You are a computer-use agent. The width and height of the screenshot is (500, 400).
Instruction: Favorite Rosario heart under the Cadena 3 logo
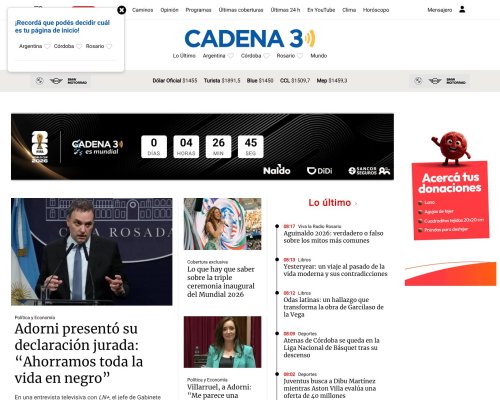300,56
